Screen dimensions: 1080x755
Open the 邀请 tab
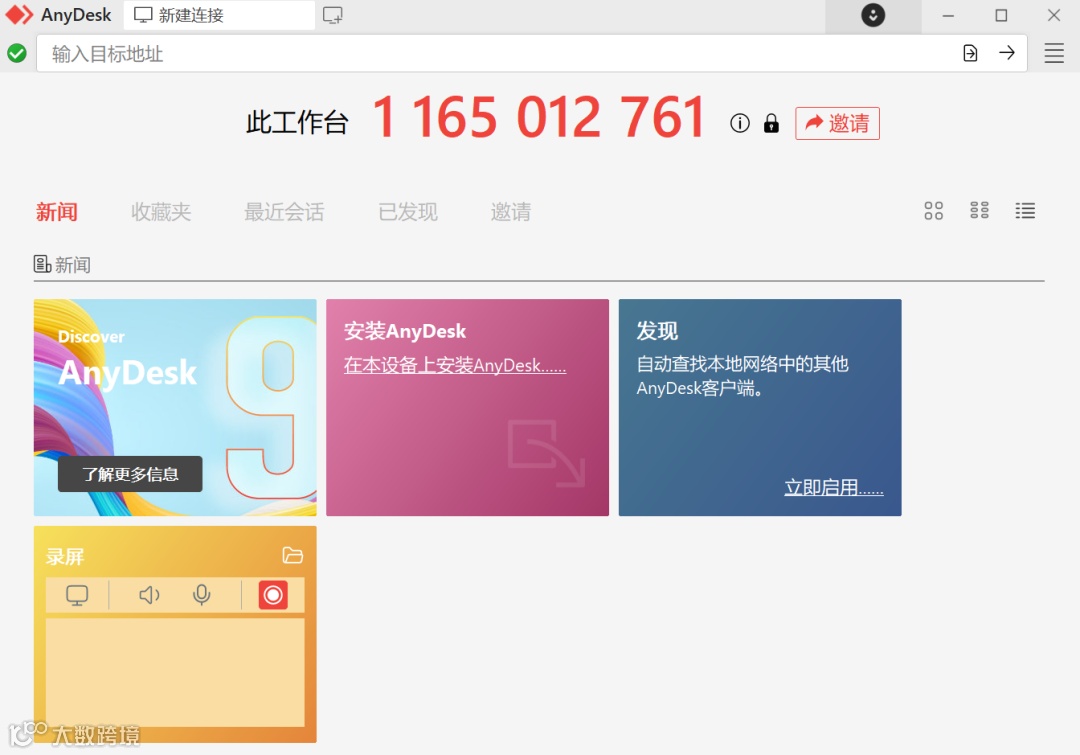click(510, 211)
